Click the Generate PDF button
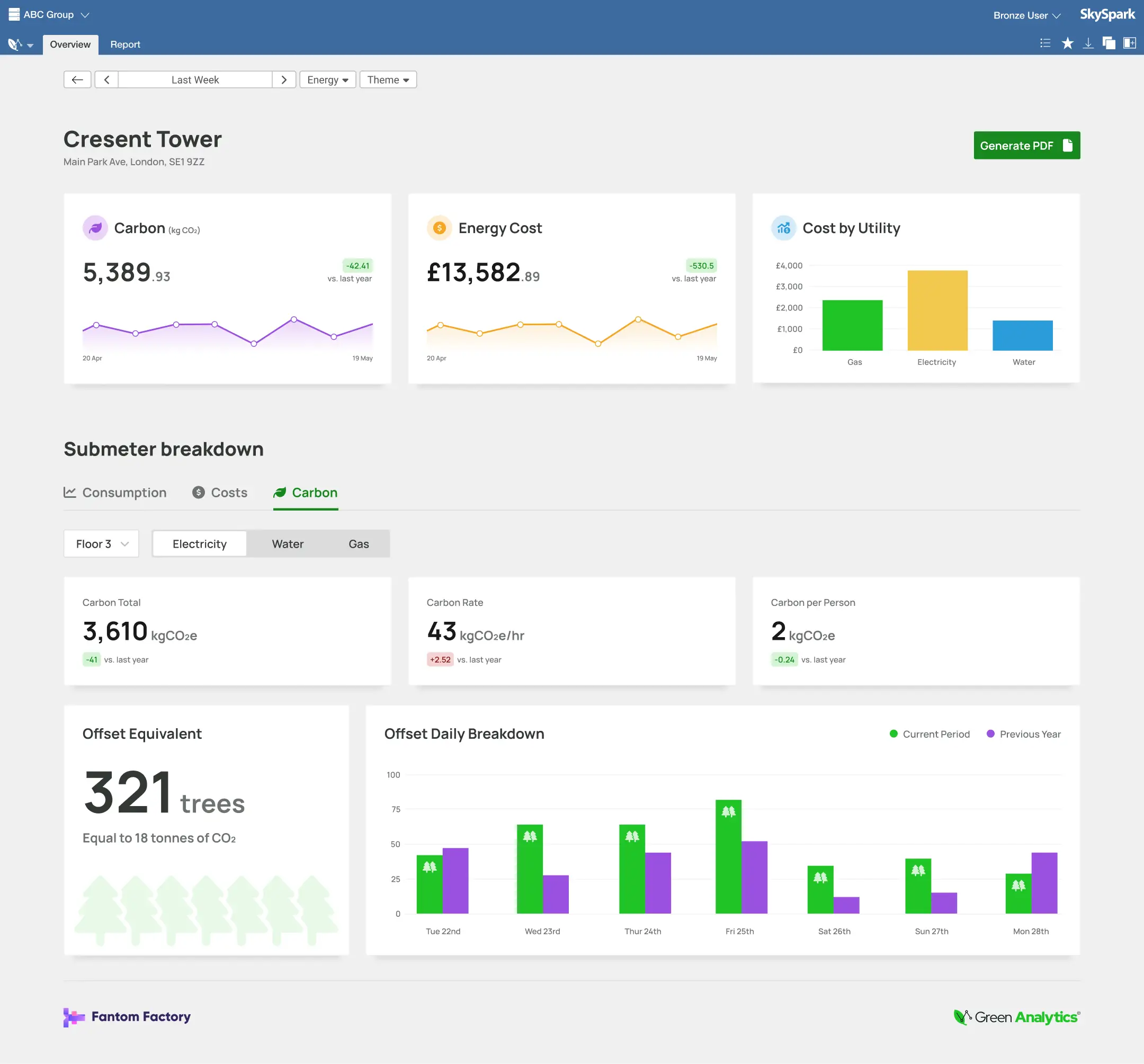The image size is (1144, 1064). [x=1026, y=145]
